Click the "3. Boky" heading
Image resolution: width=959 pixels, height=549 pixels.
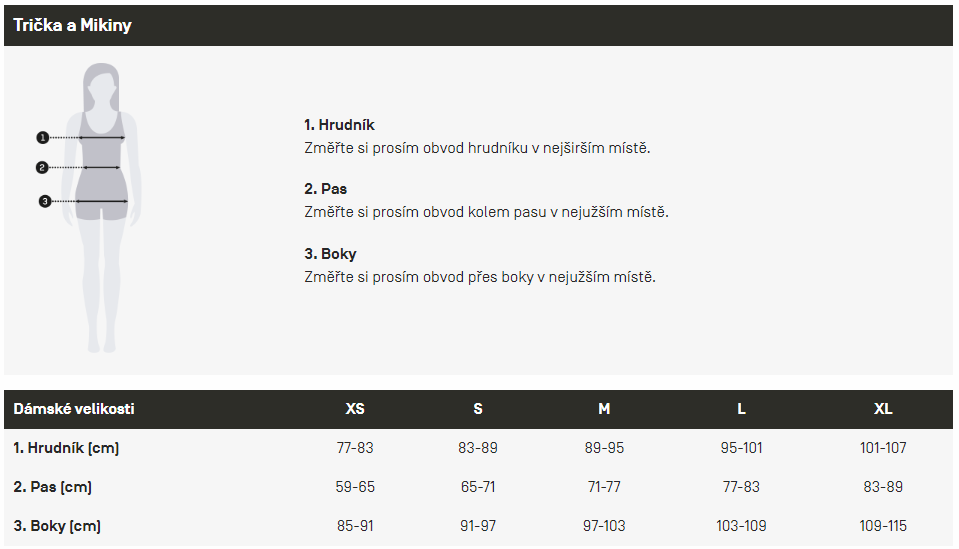(330, 254)
